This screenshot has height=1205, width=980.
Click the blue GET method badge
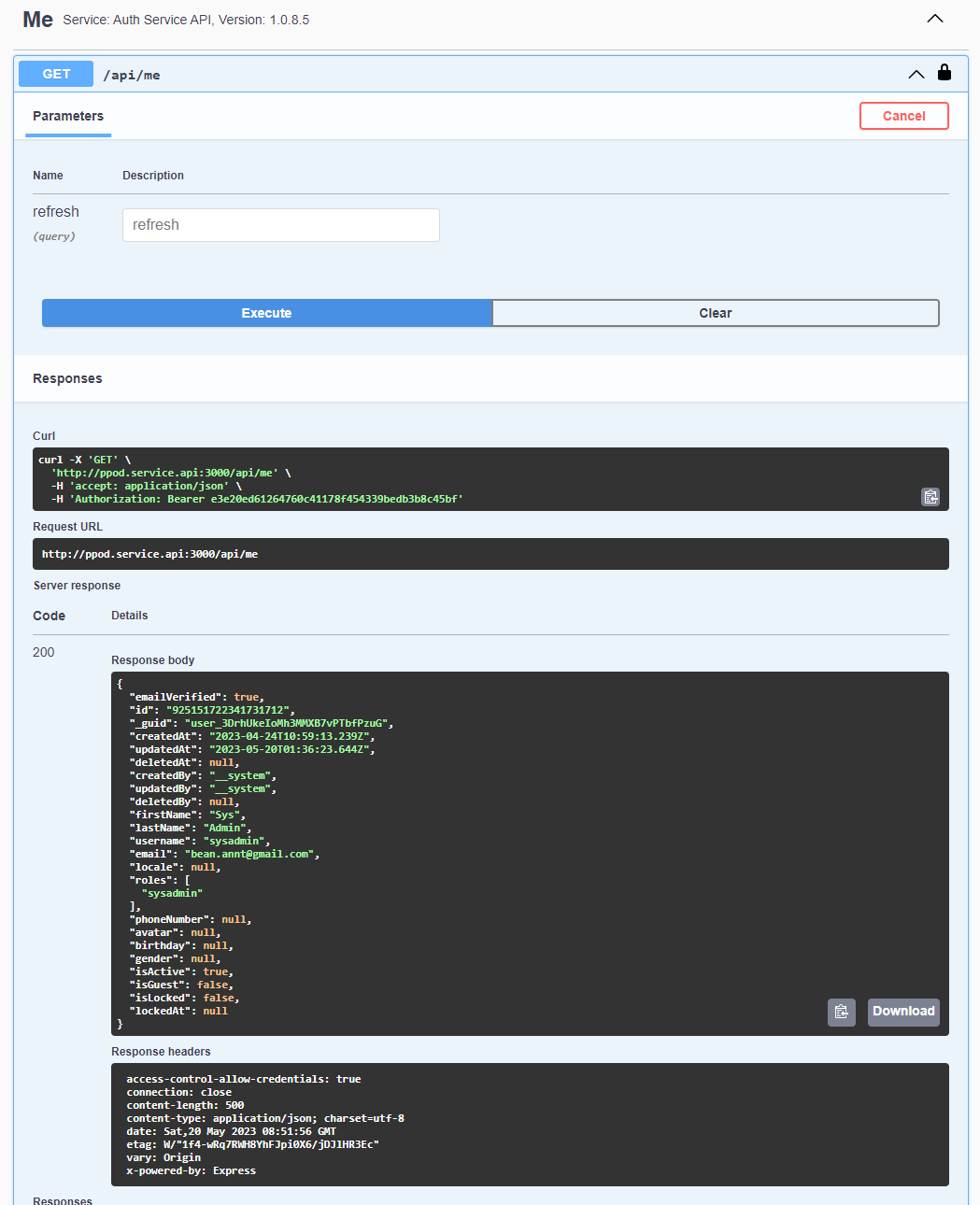(56, 74)
